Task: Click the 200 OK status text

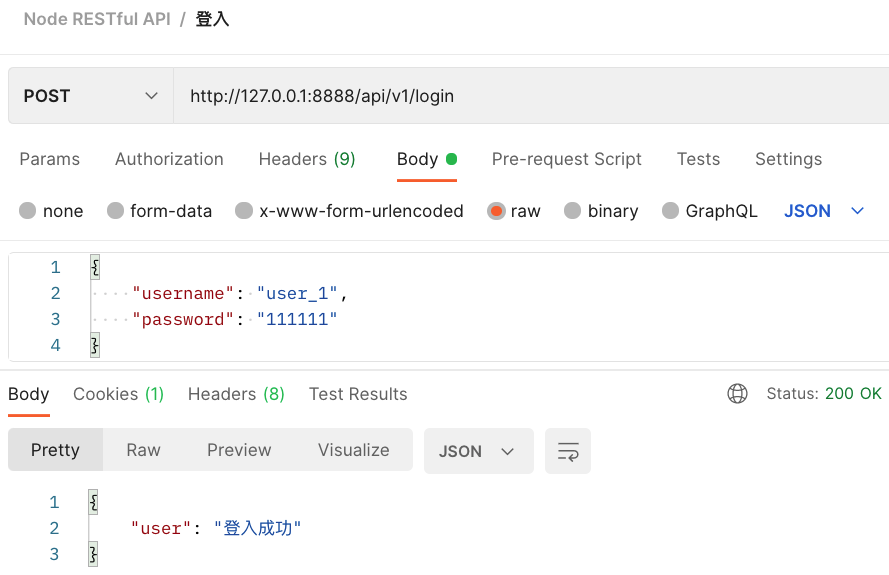Action: point(853,394)
